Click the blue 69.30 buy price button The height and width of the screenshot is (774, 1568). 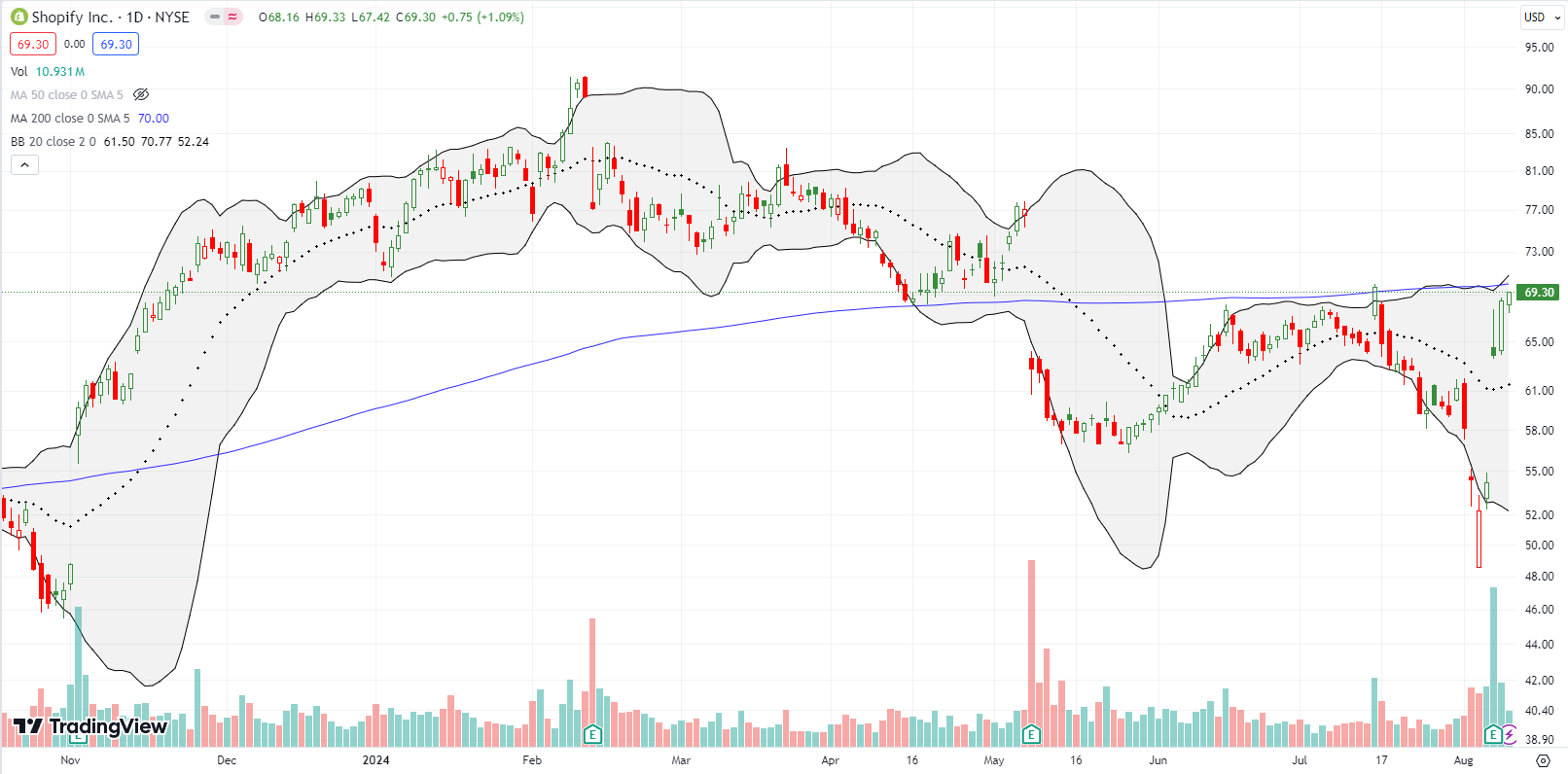[x=116, y=44]
